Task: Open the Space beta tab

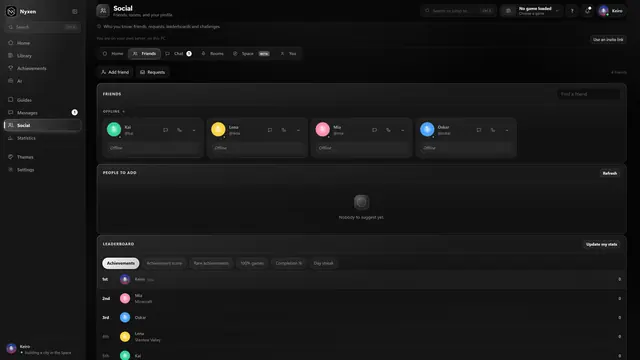Action: click(251, 53)
